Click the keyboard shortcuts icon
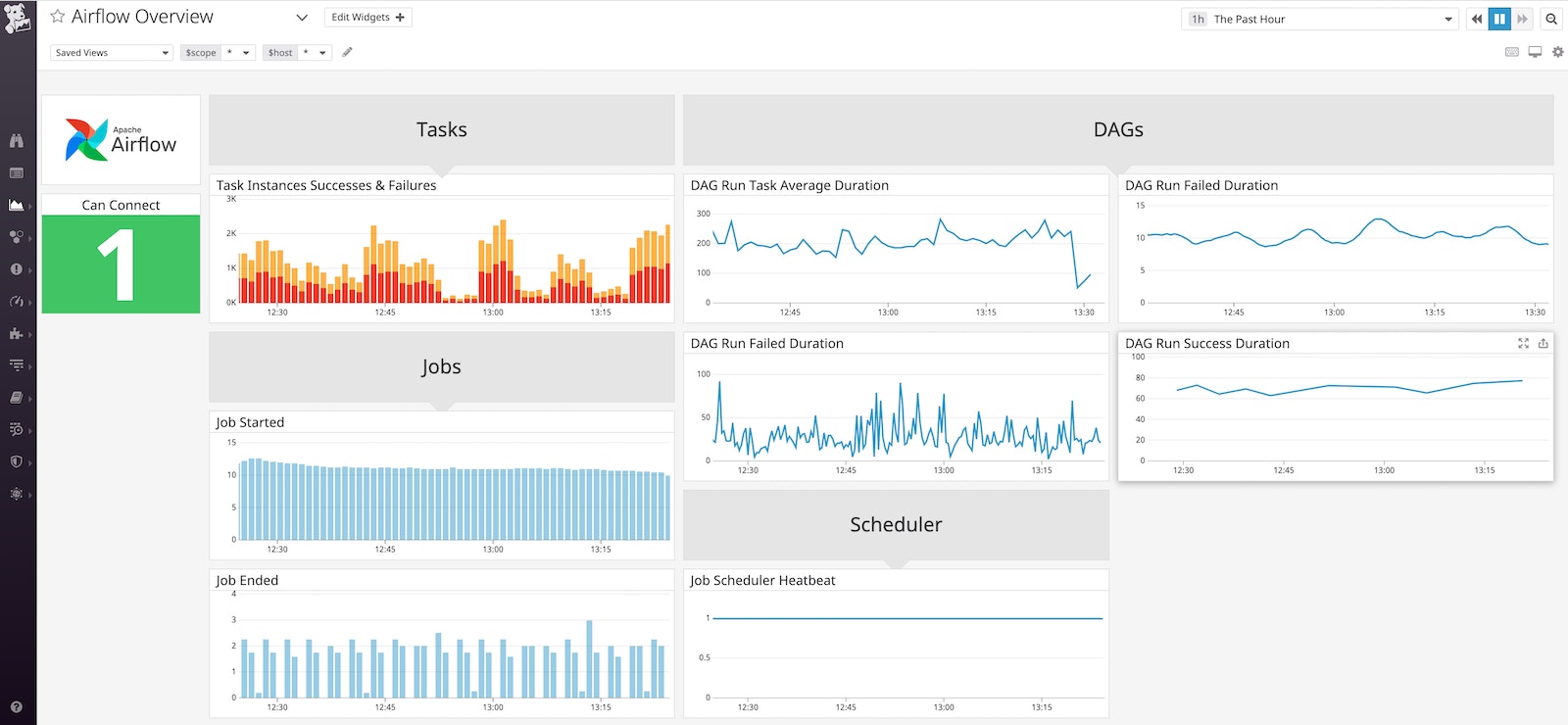This screenshot has width=1568, height=725. point(1512,52)
